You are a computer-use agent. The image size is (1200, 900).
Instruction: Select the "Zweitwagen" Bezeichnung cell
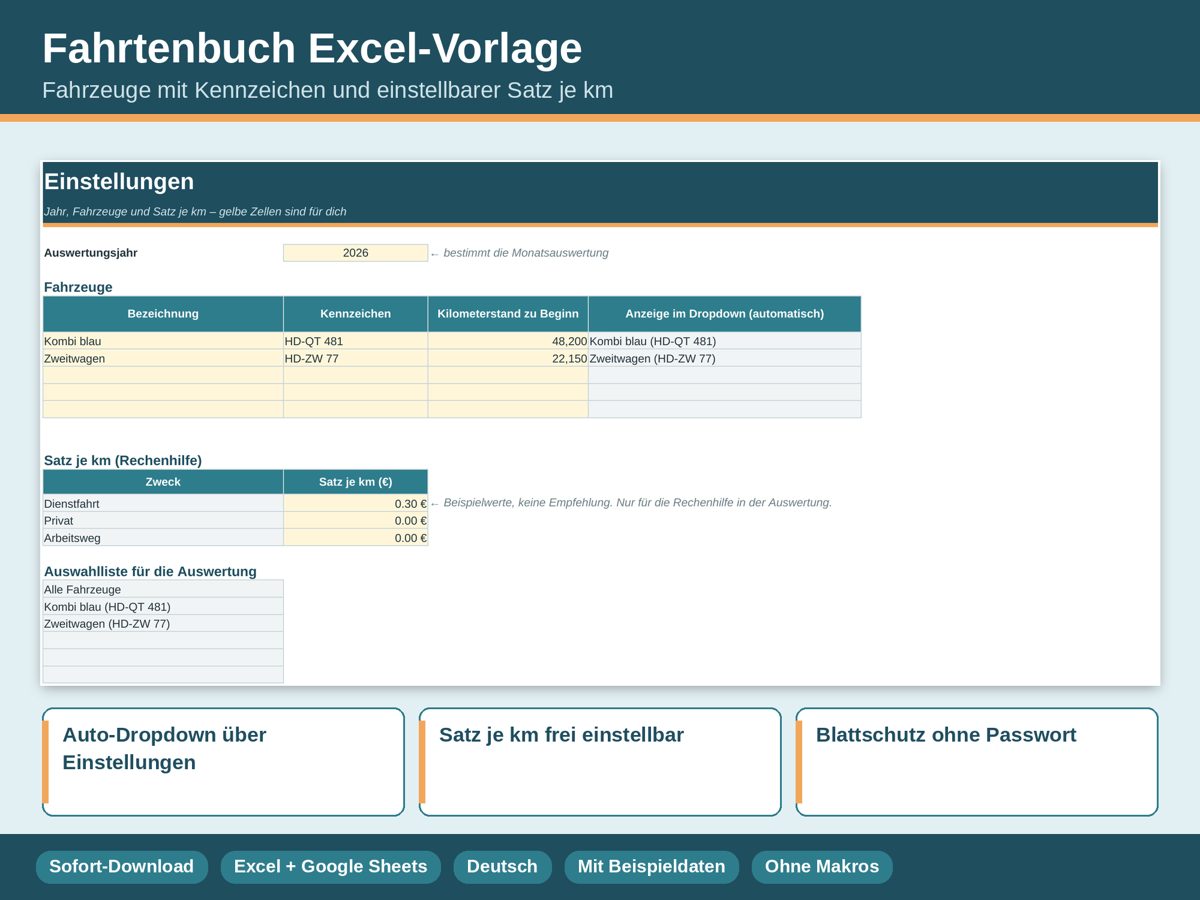coord(163,358)
